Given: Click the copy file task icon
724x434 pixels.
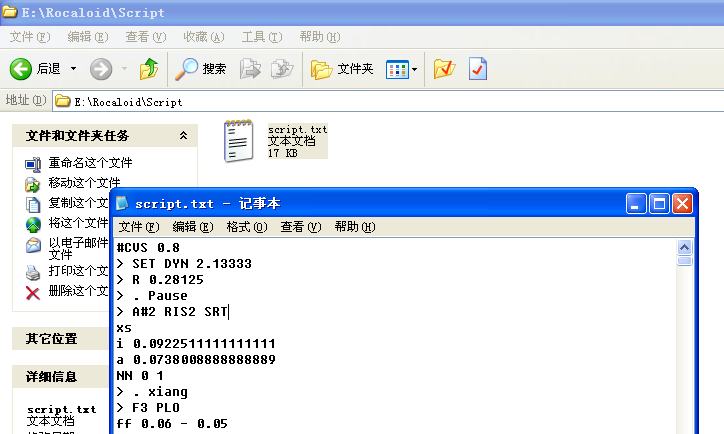Looking at the screenshot, I should [x=33, y=204].
